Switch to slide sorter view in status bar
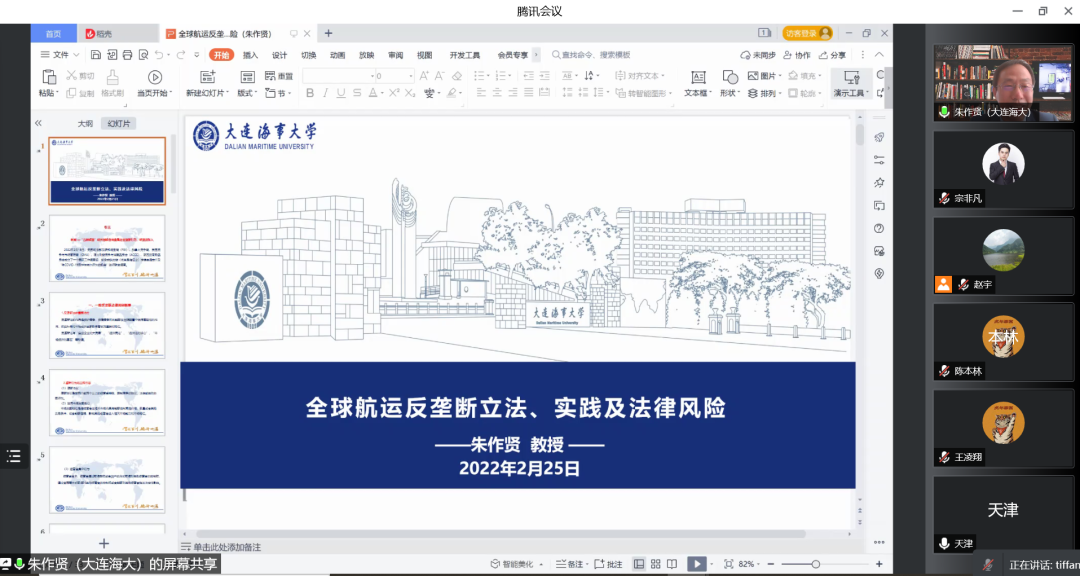This screenshot has height=576, width=1080. (x=655, y=564)
